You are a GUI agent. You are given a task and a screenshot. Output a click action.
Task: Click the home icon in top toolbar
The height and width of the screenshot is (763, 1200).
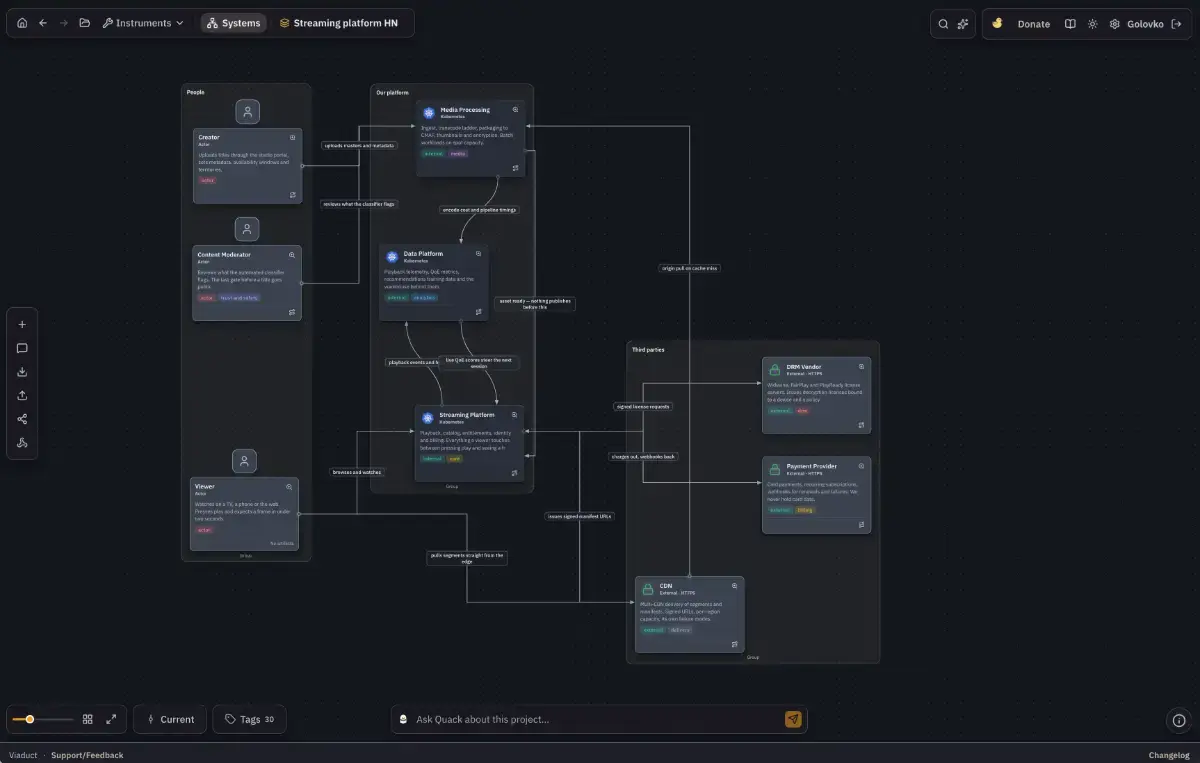click(x=22, y=23)
